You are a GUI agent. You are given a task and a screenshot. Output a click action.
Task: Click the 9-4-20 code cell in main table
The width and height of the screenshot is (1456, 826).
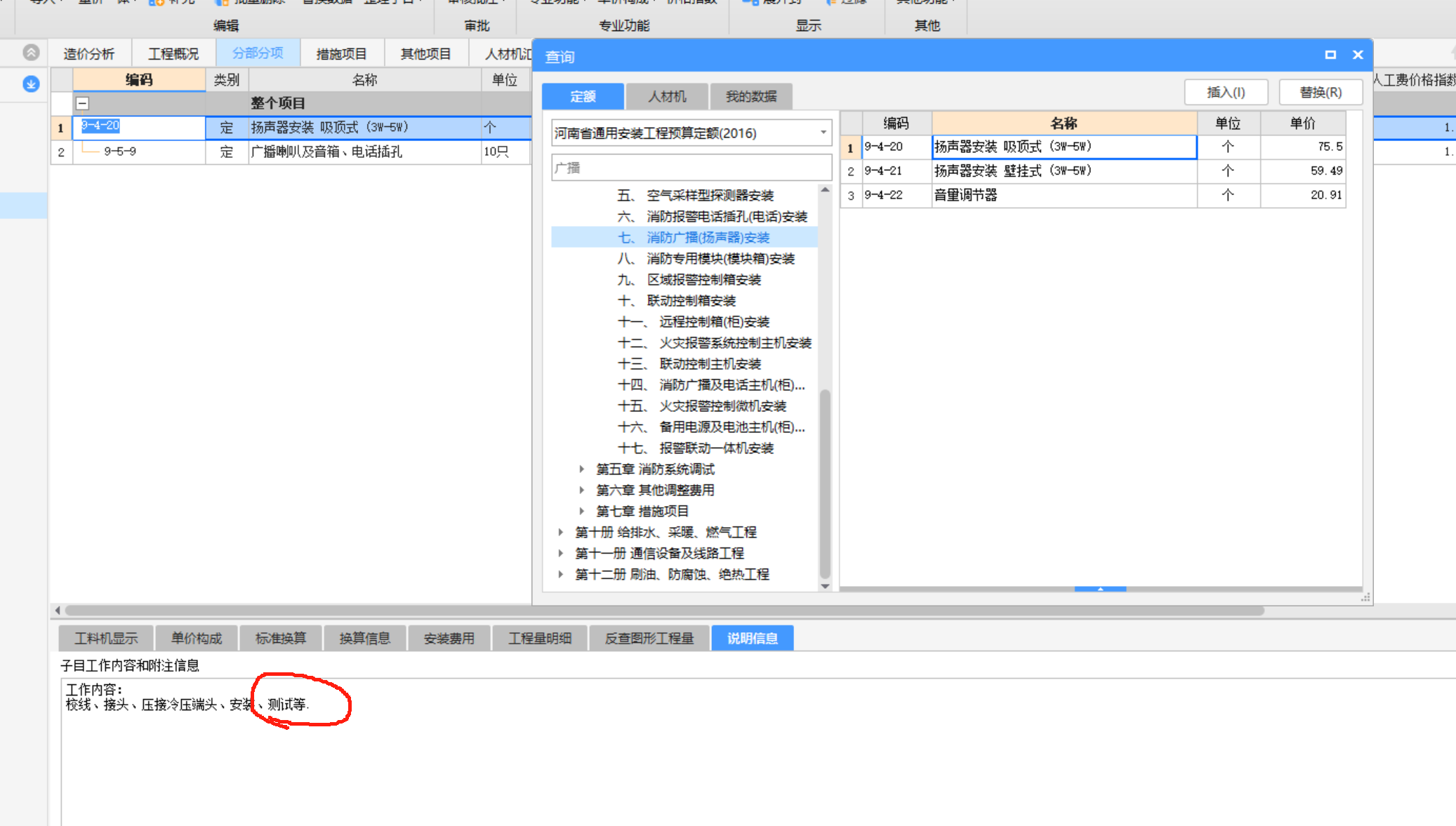click(x=139, y=127)
